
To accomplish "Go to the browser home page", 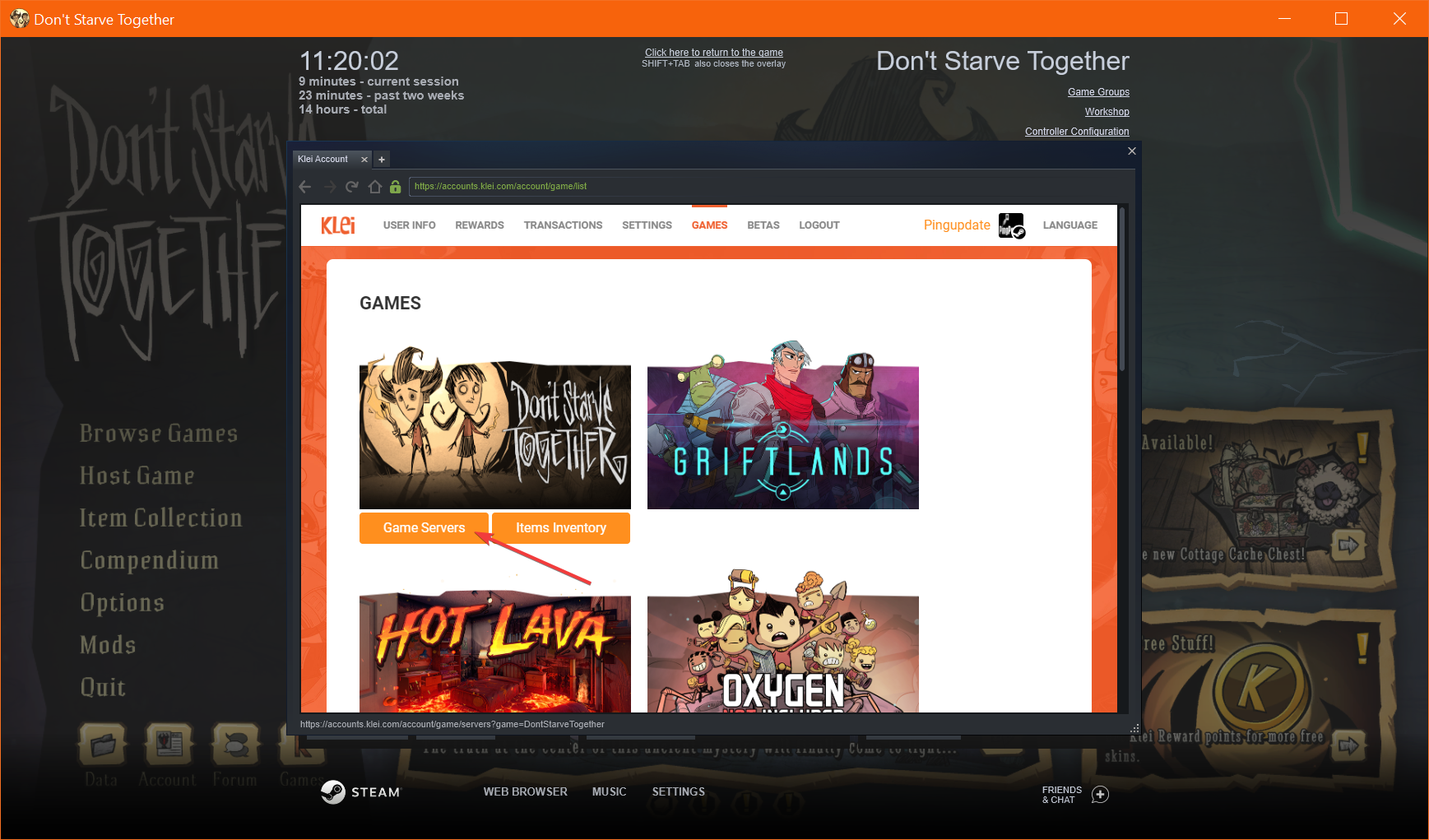I will click(x=374, y=187).
